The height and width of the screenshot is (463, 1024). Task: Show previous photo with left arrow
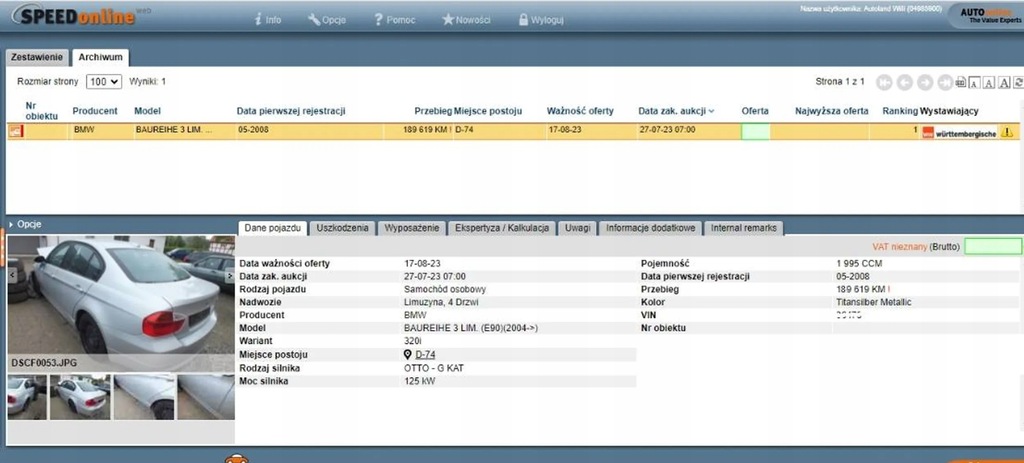11,275
